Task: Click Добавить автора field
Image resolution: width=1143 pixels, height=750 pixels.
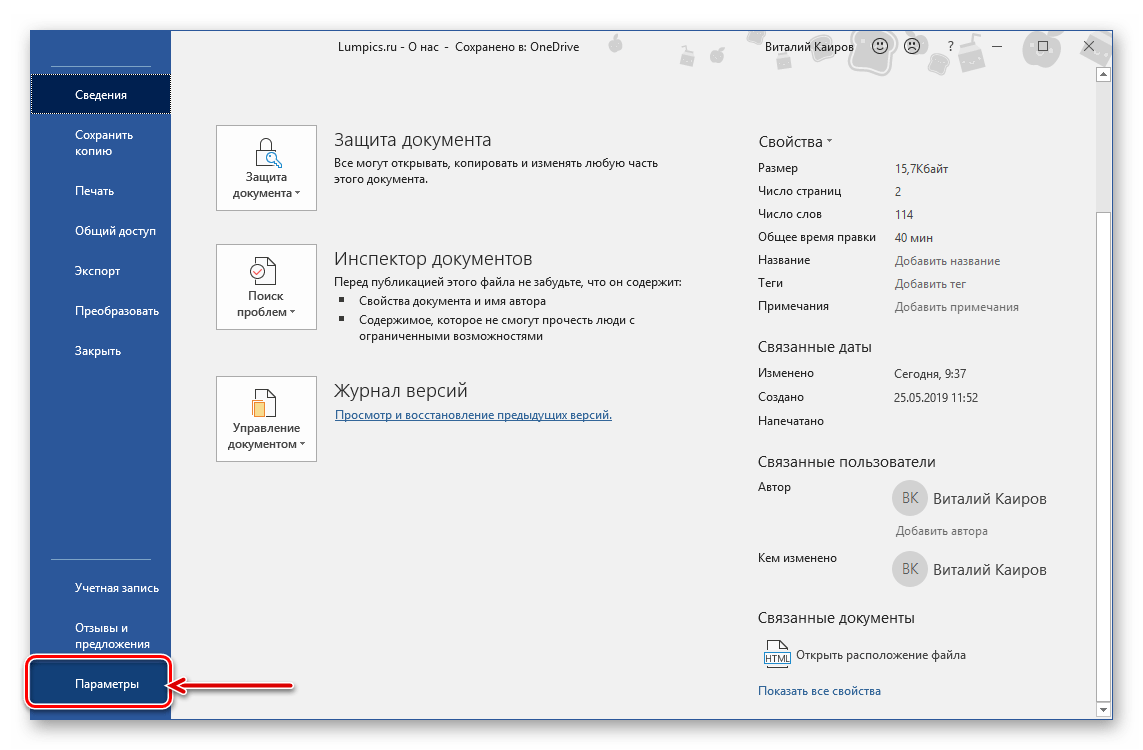Action: point(941,531)
